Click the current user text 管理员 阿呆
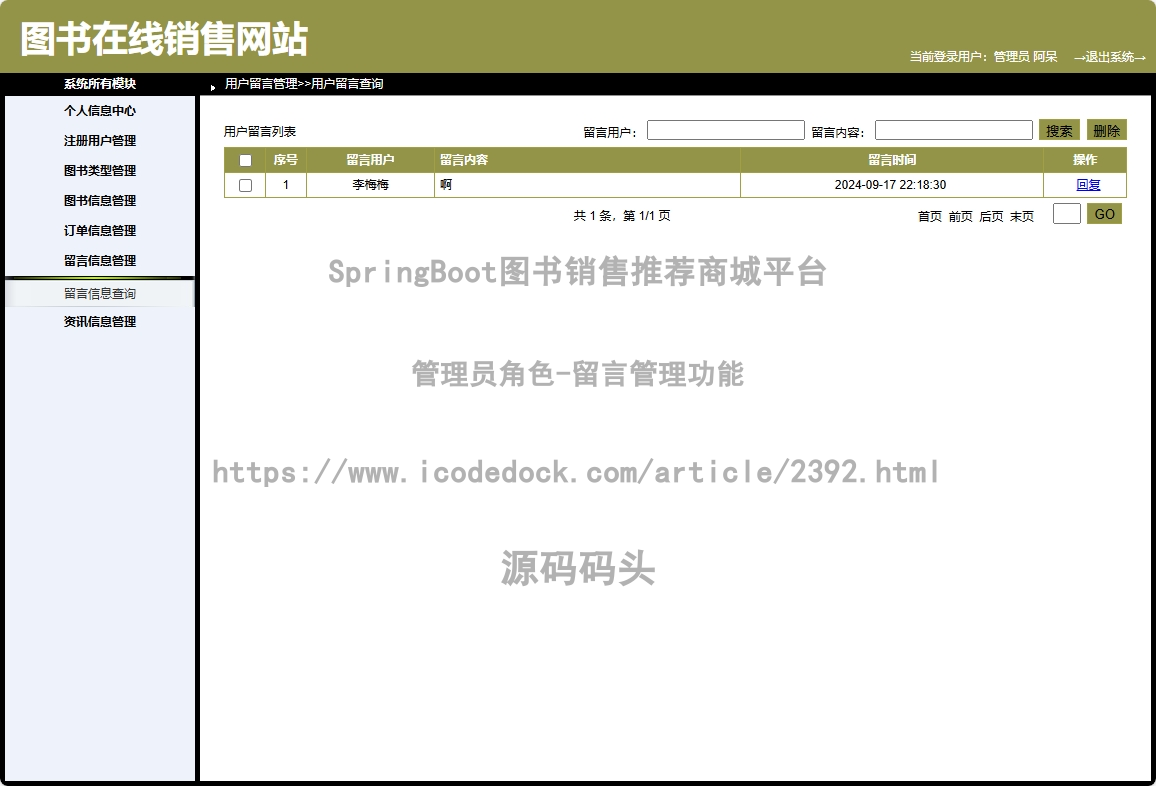1156x786 pixels. tap(1025, 57)
